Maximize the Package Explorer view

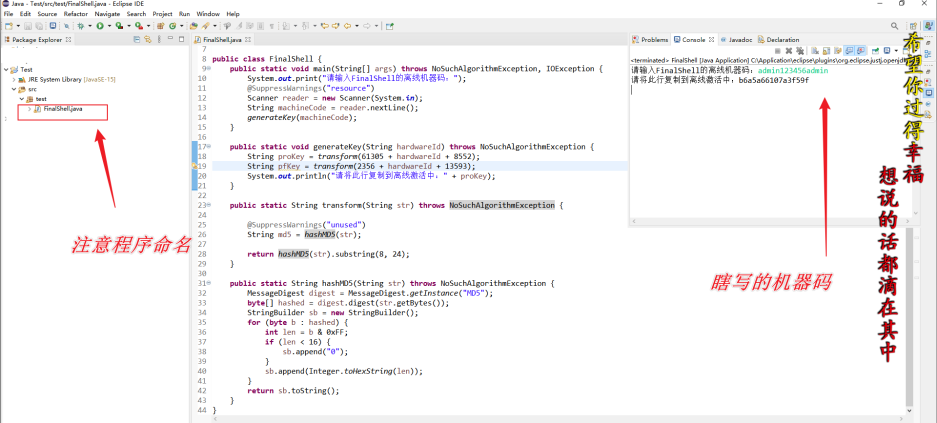pyautogui.click(x=182, y=39)
